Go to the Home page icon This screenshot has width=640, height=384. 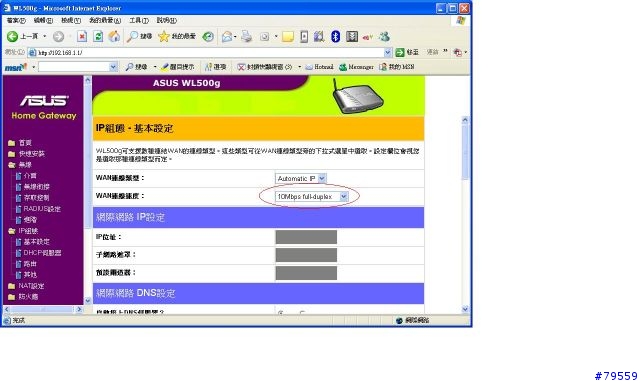(x=114, y=37)
